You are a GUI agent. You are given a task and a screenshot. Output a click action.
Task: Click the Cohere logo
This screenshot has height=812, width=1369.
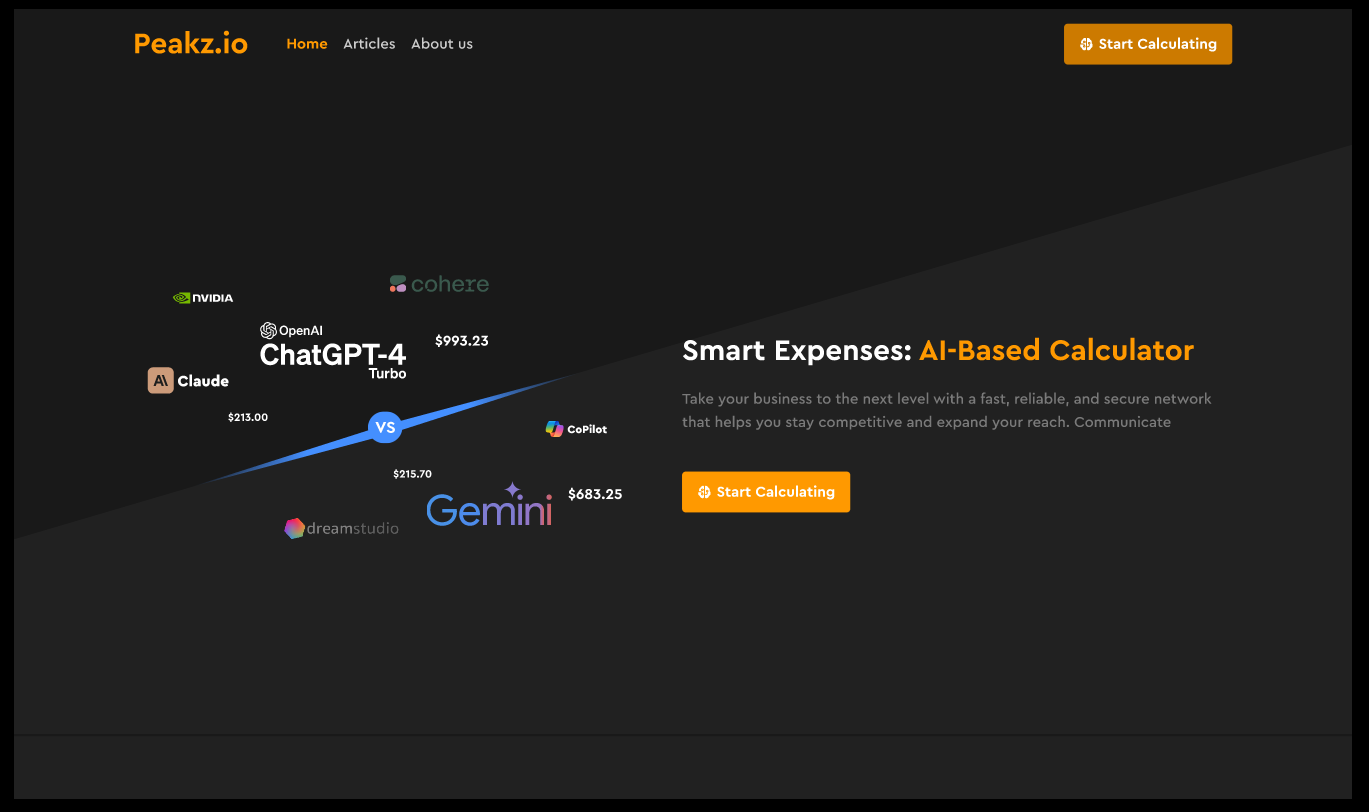(439, 284)
